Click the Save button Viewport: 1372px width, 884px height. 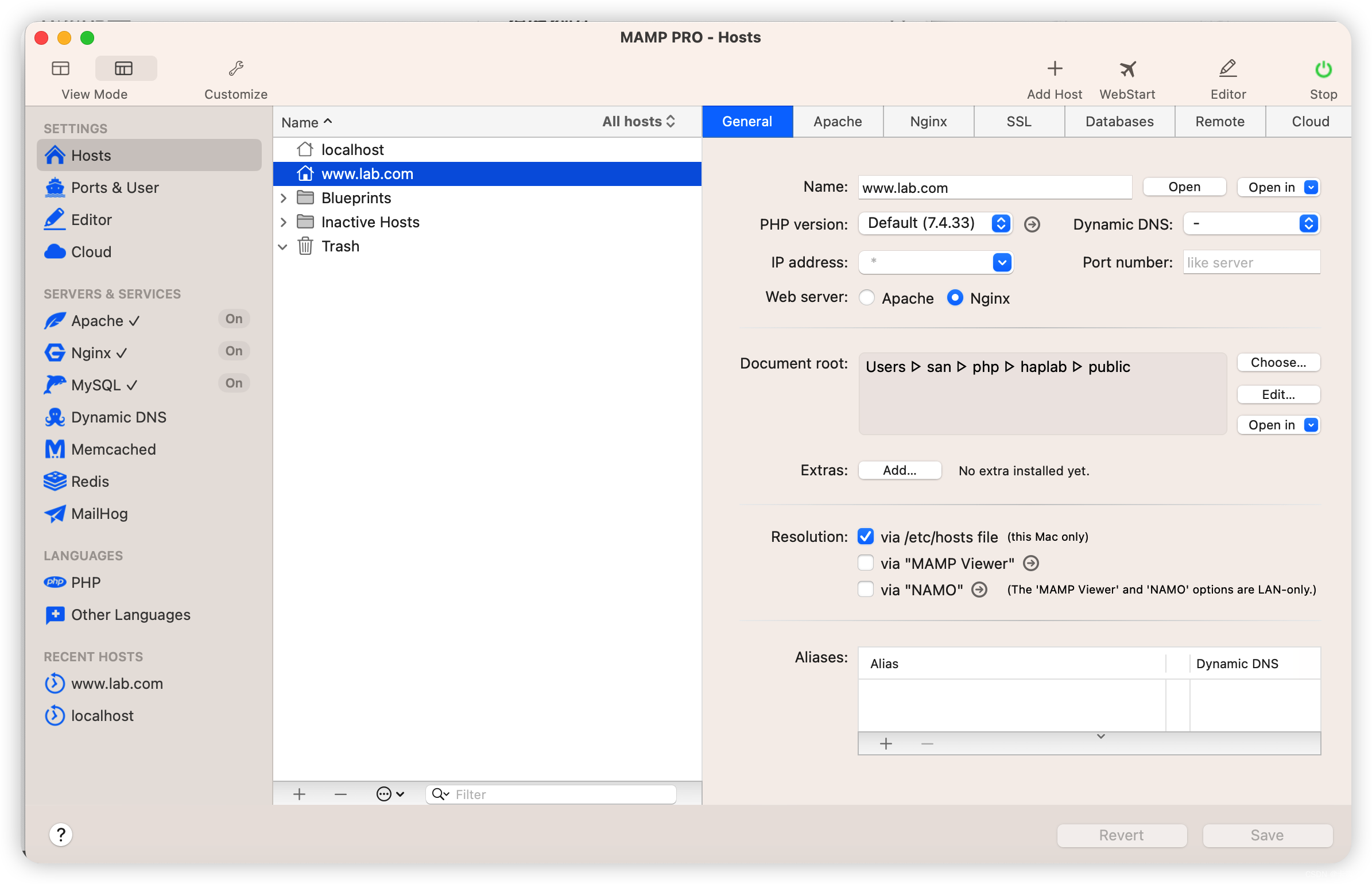tap(1267, 835)
